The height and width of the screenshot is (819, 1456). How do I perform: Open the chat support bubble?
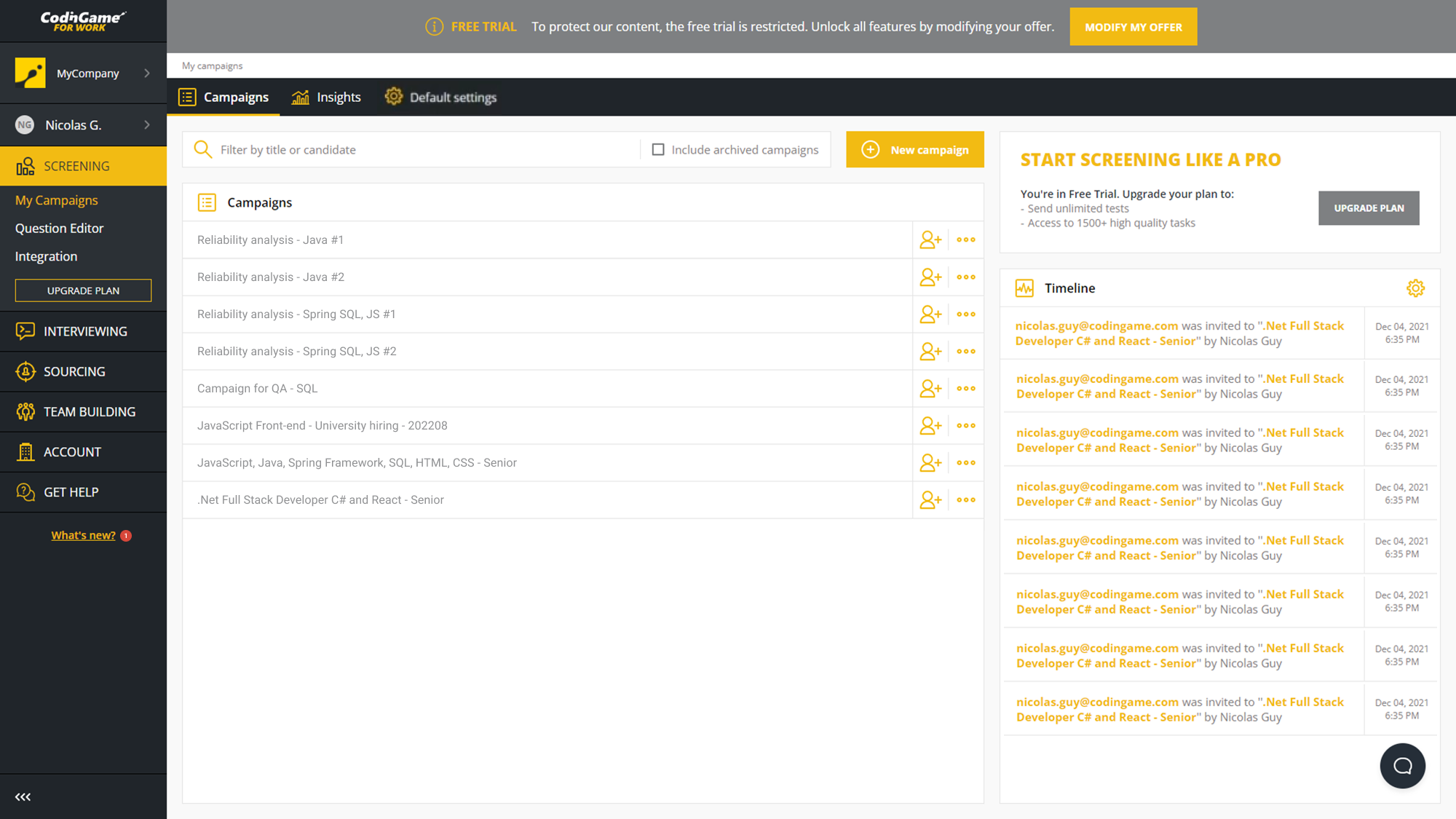(1402, 766)
